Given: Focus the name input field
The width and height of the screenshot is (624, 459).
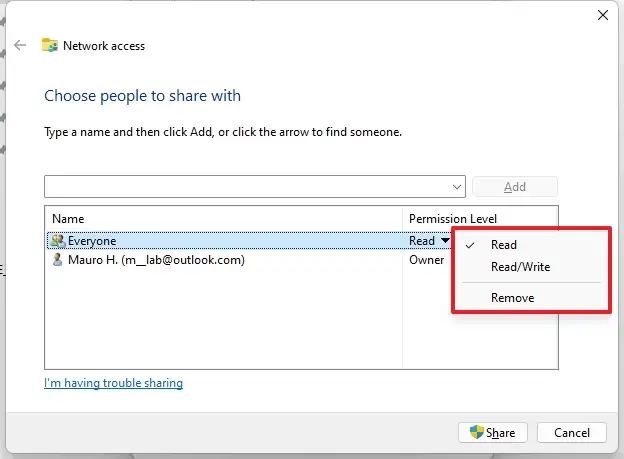Looking at the screenshot, I should tap(255, 186).
